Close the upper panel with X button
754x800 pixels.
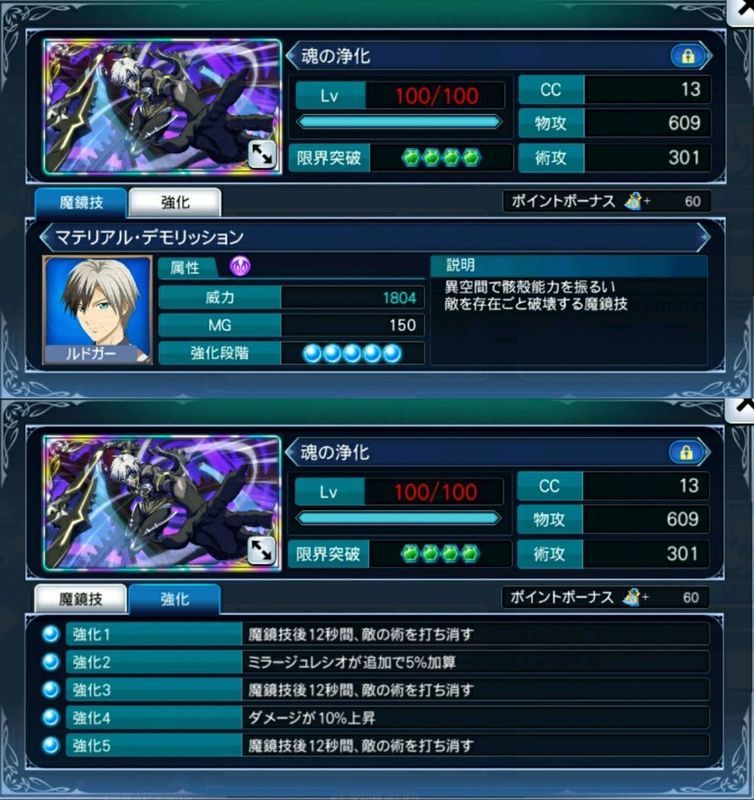(742, 10)
